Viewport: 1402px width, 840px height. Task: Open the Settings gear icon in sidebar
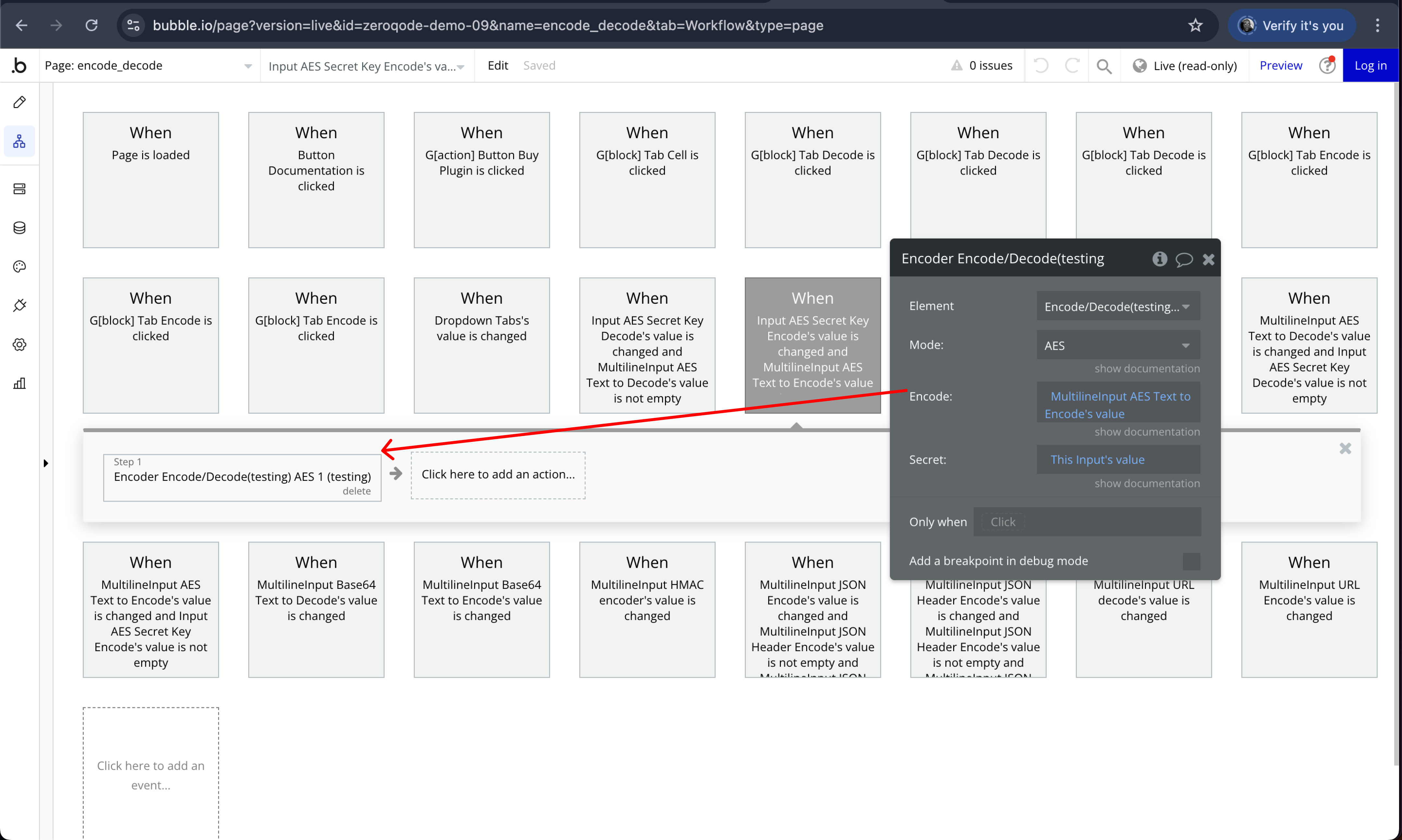click(19, 344)
